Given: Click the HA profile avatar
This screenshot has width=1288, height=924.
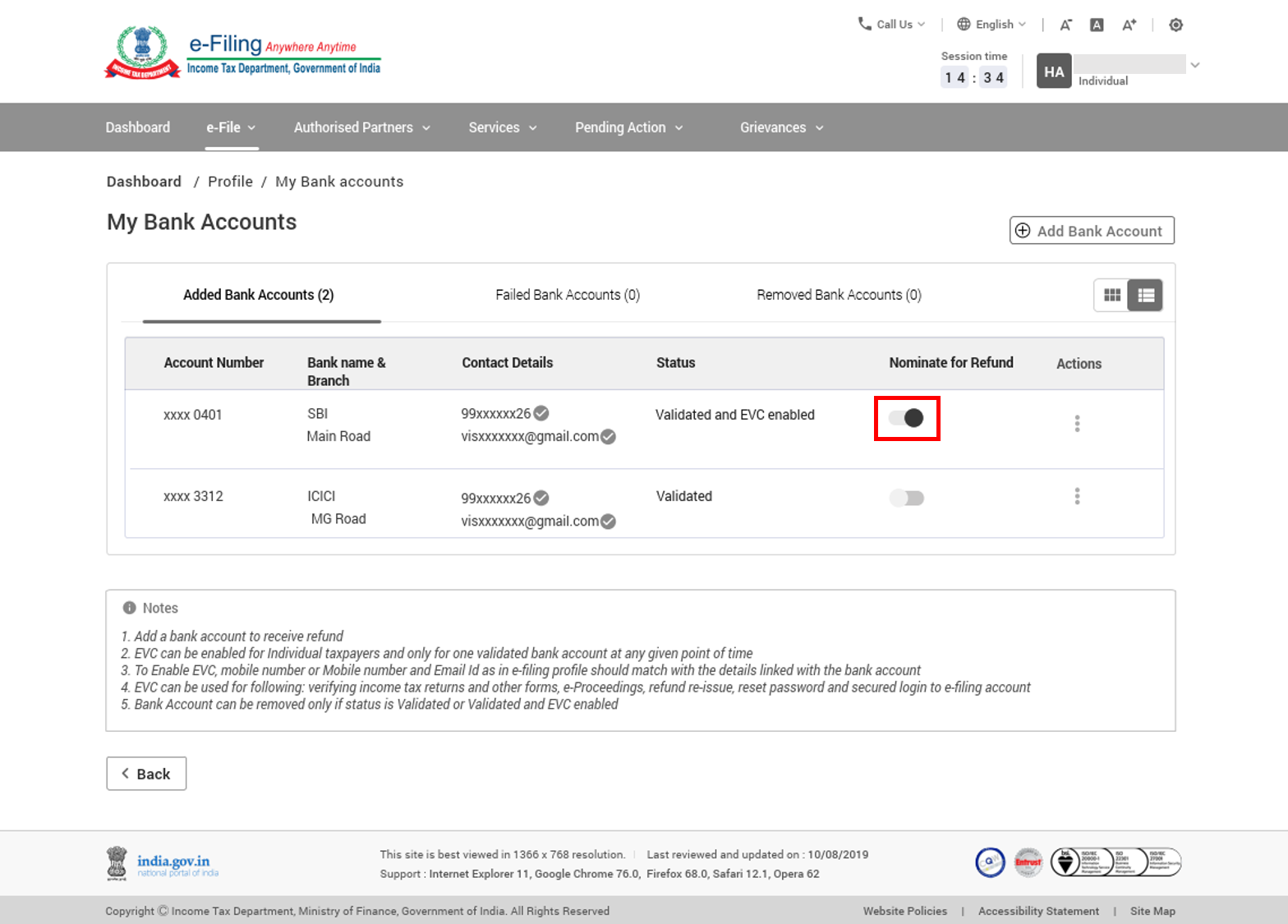Looking at the screenshot, I should pyautogui.click(x=1054, y=71).
